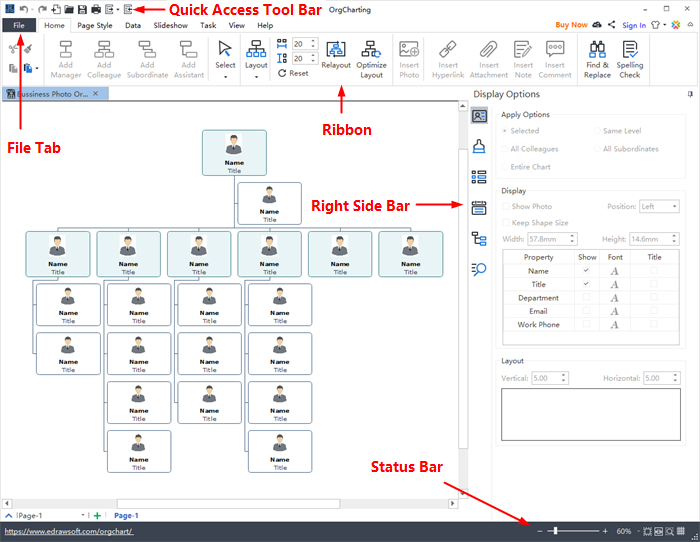Save the document with the floppy disk icon
The height and width of the screenshot is (542, 700).
pos(82,9)
